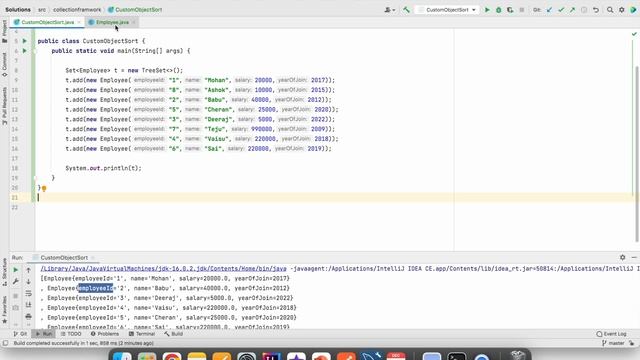Click the green inspection checkmark in editor corner
The height and width of the screenshot is (360, 640).
click(634, 34)
